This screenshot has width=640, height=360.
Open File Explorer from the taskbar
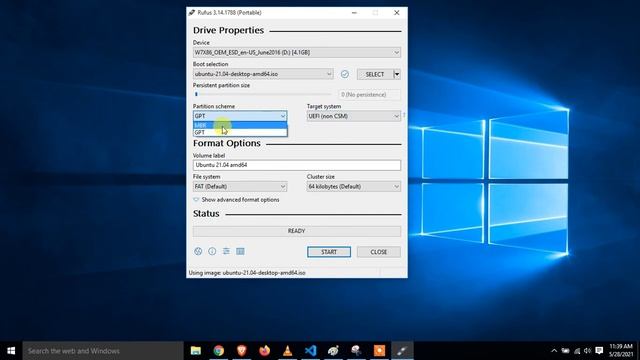pyautogui.click(x=196, y=351)
